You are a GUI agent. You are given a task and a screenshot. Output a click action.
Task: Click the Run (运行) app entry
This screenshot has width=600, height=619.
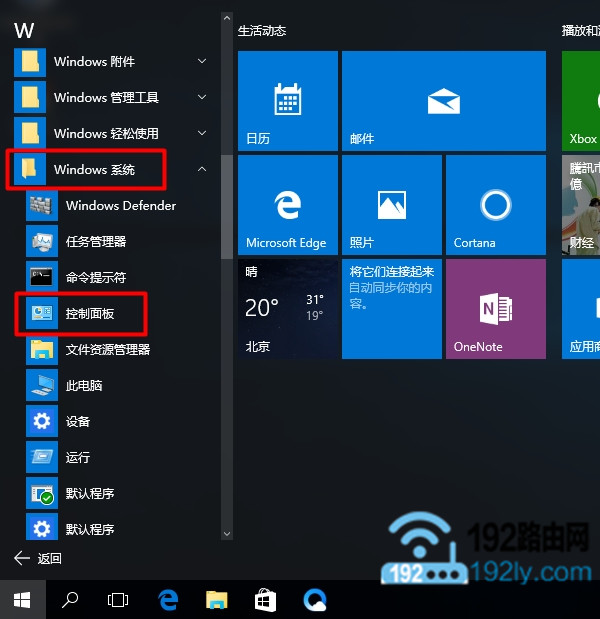(x=77, y=458)
